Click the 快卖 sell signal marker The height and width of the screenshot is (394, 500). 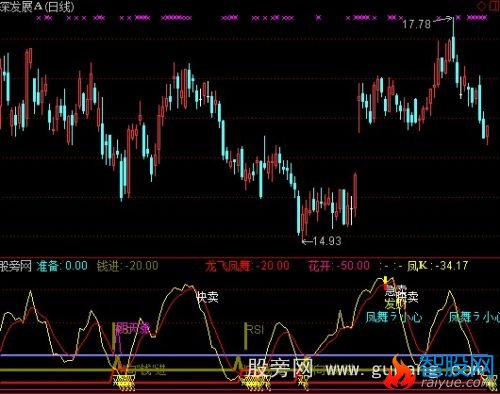(207, 297)
